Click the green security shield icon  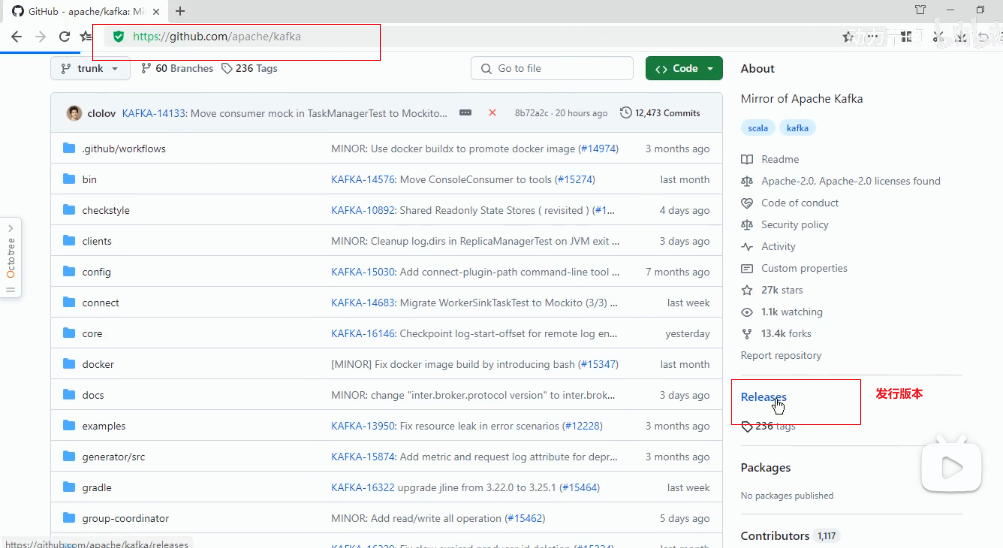point(118,36)
